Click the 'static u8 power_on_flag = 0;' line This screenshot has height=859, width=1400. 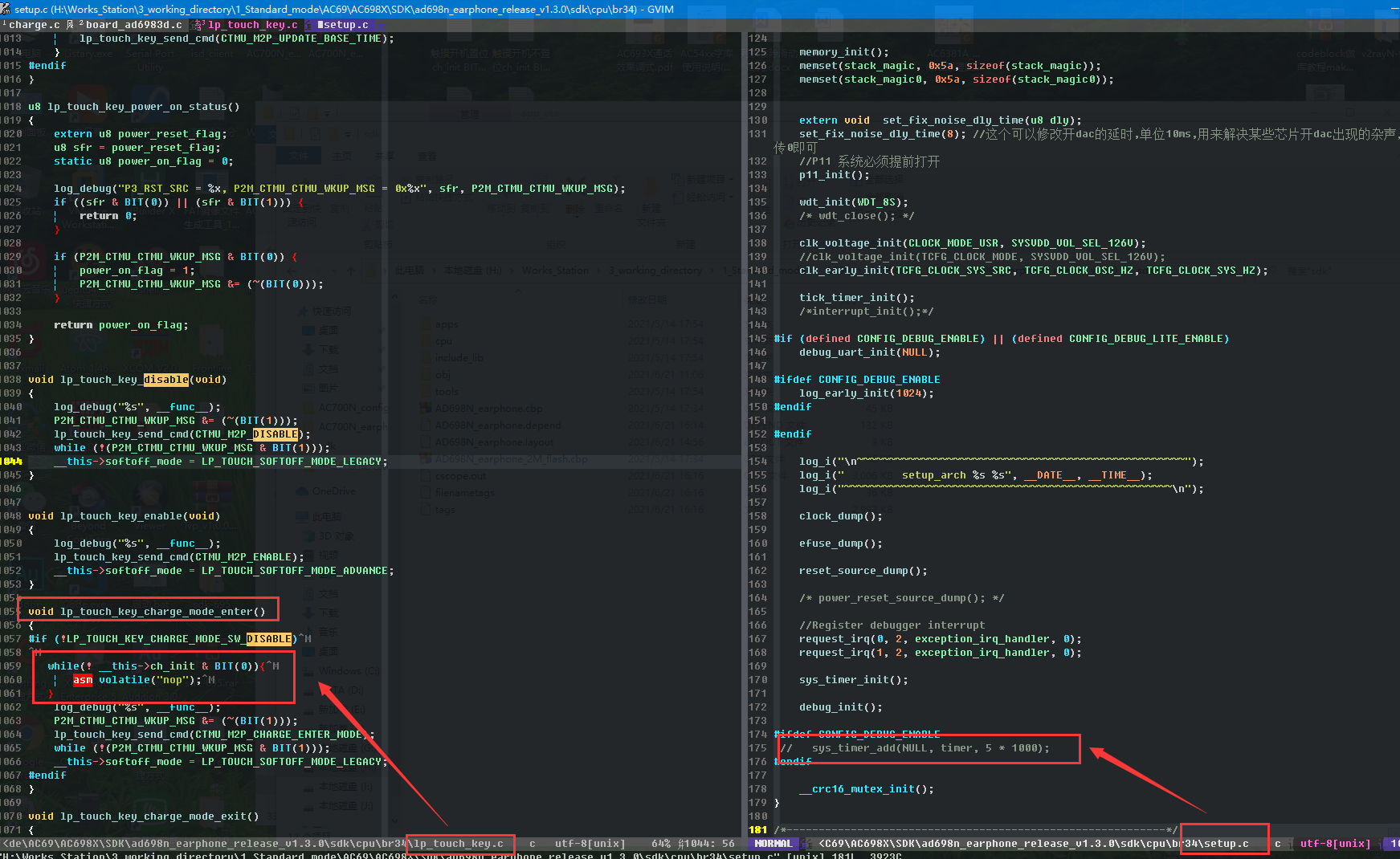click(x=143, y=161)
